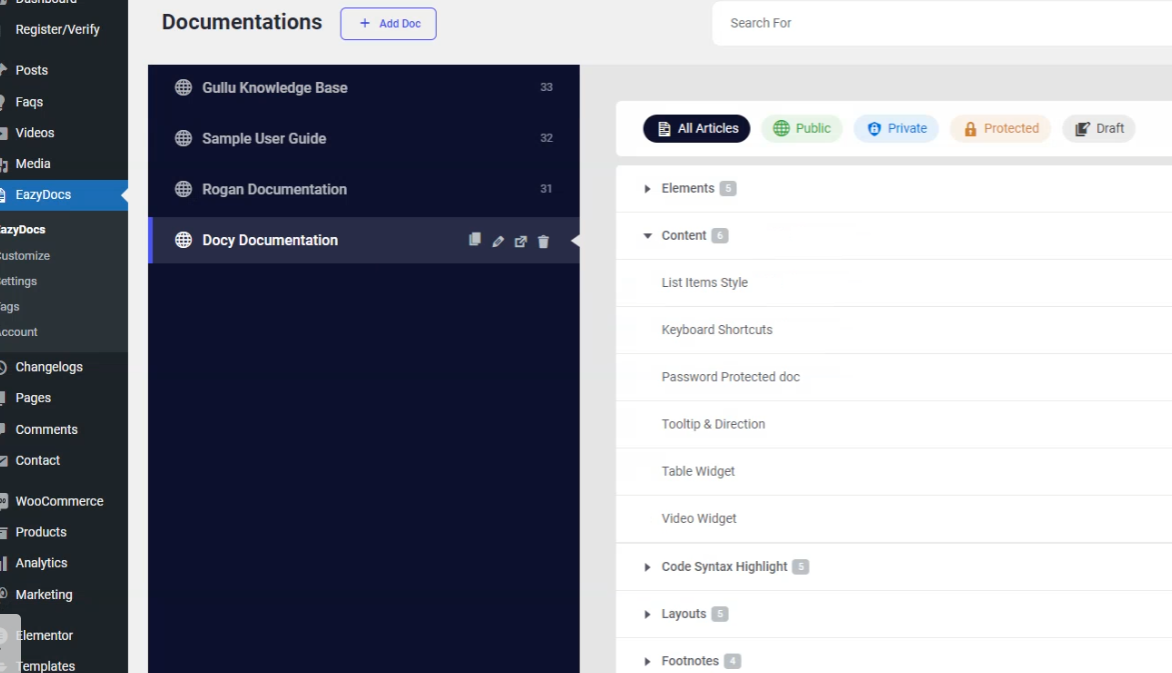Screen dimensions: 1172x673
Task: Expand the Footnotes section
Action: point(647,661)
